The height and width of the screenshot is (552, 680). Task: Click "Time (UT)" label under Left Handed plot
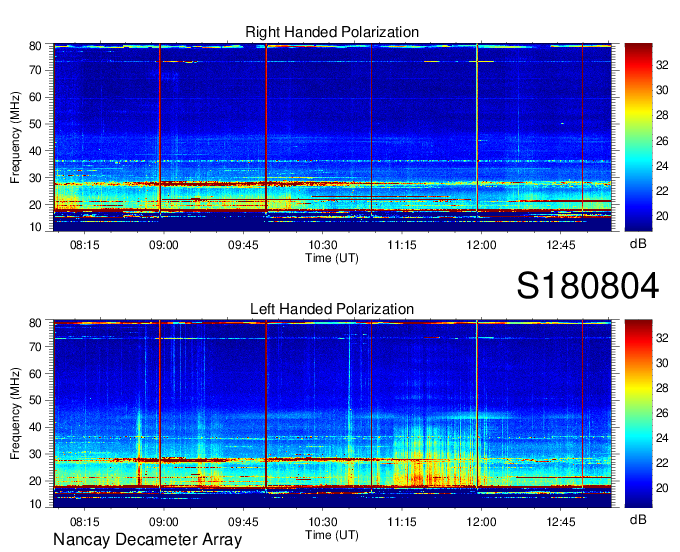point(332,535)
